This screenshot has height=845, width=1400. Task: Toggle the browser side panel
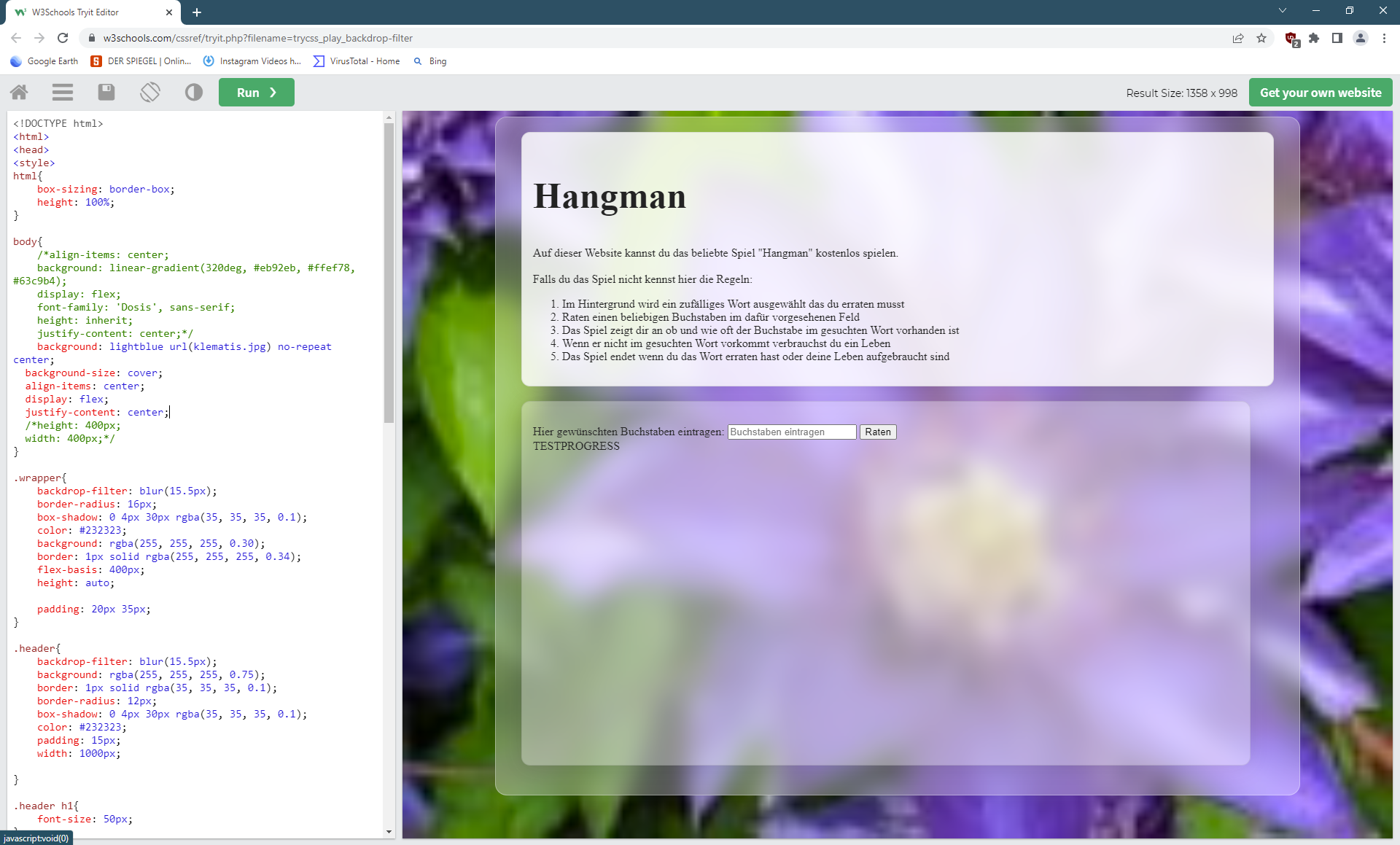[1337, 38]
